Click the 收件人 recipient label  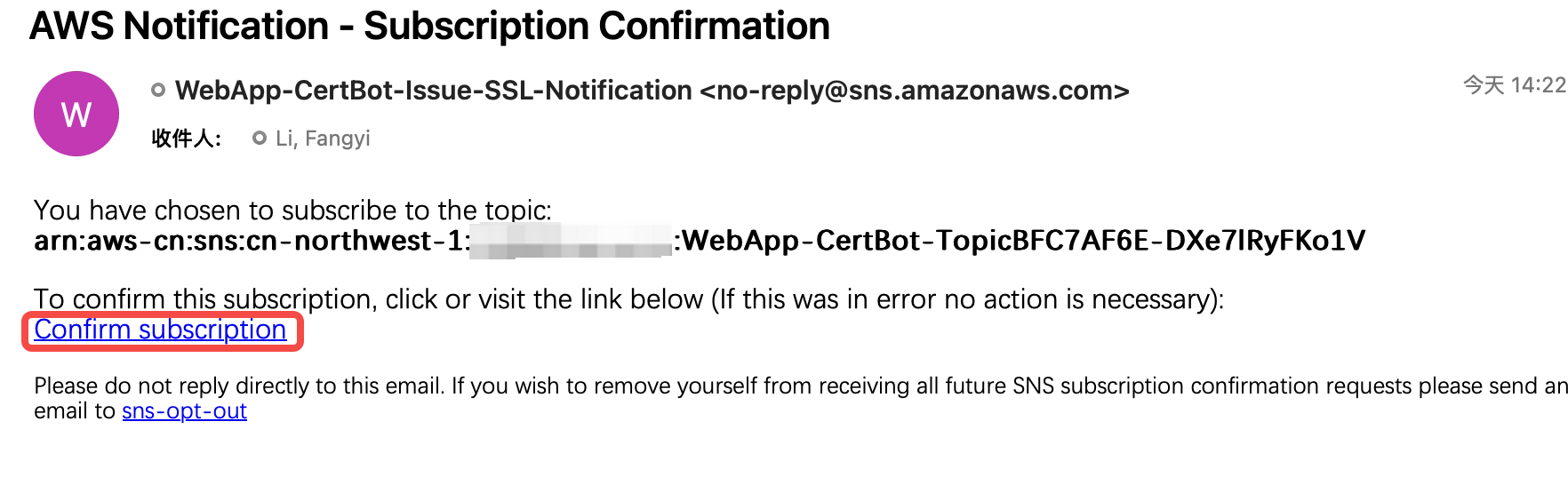(x=187, y=139)
